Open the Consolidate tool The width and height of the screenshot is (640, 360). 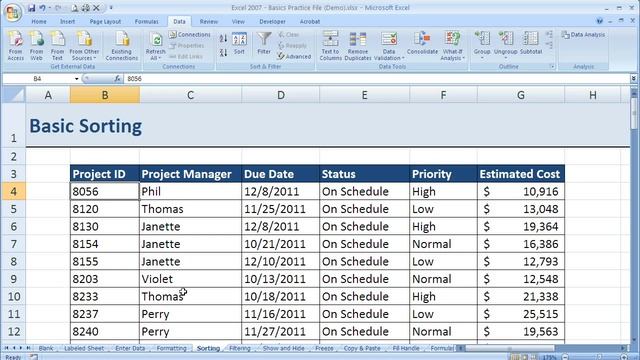click(x=422, y=43)
